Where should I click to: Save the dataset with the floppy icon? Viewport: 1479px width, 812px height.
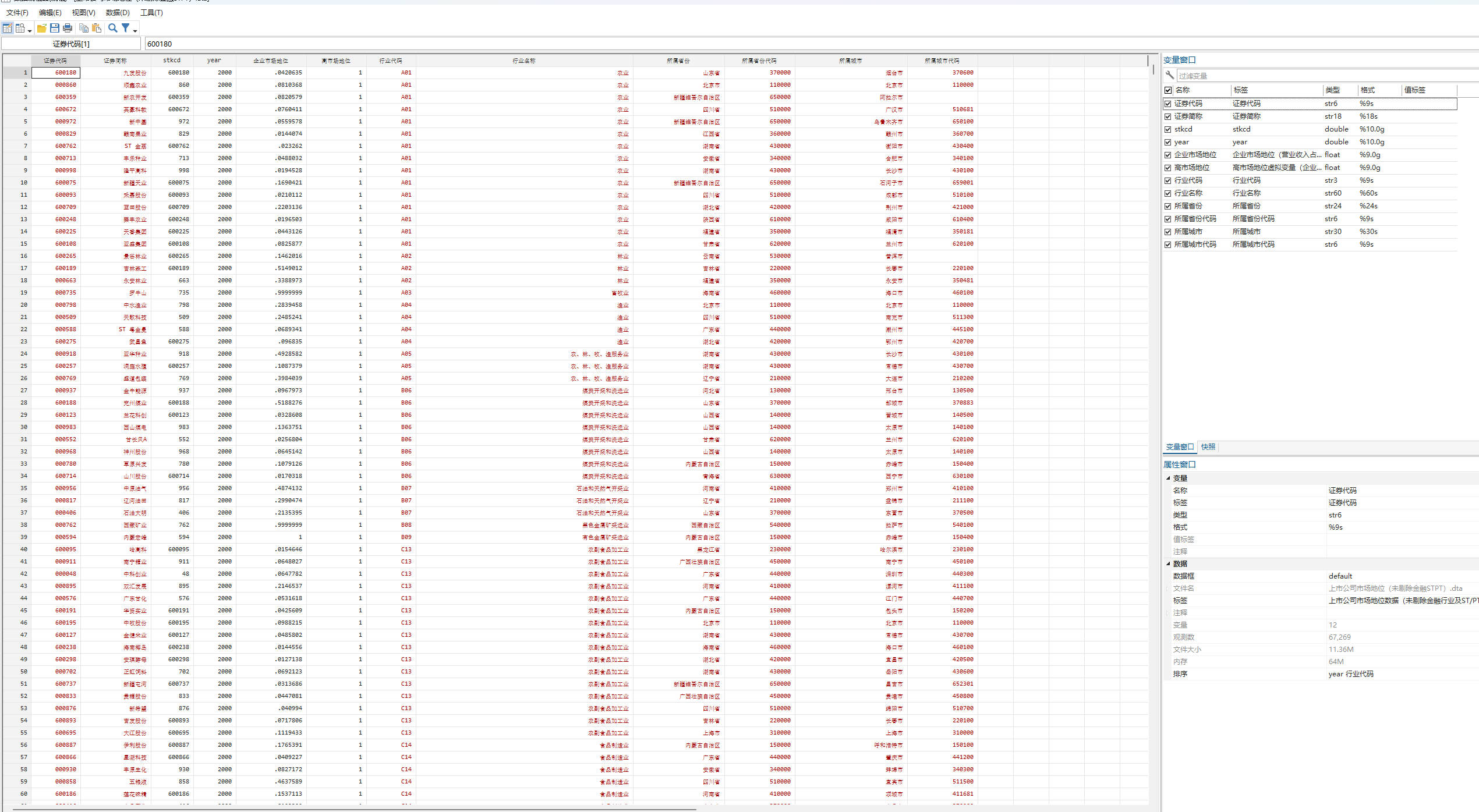click(x=54, y=28)
